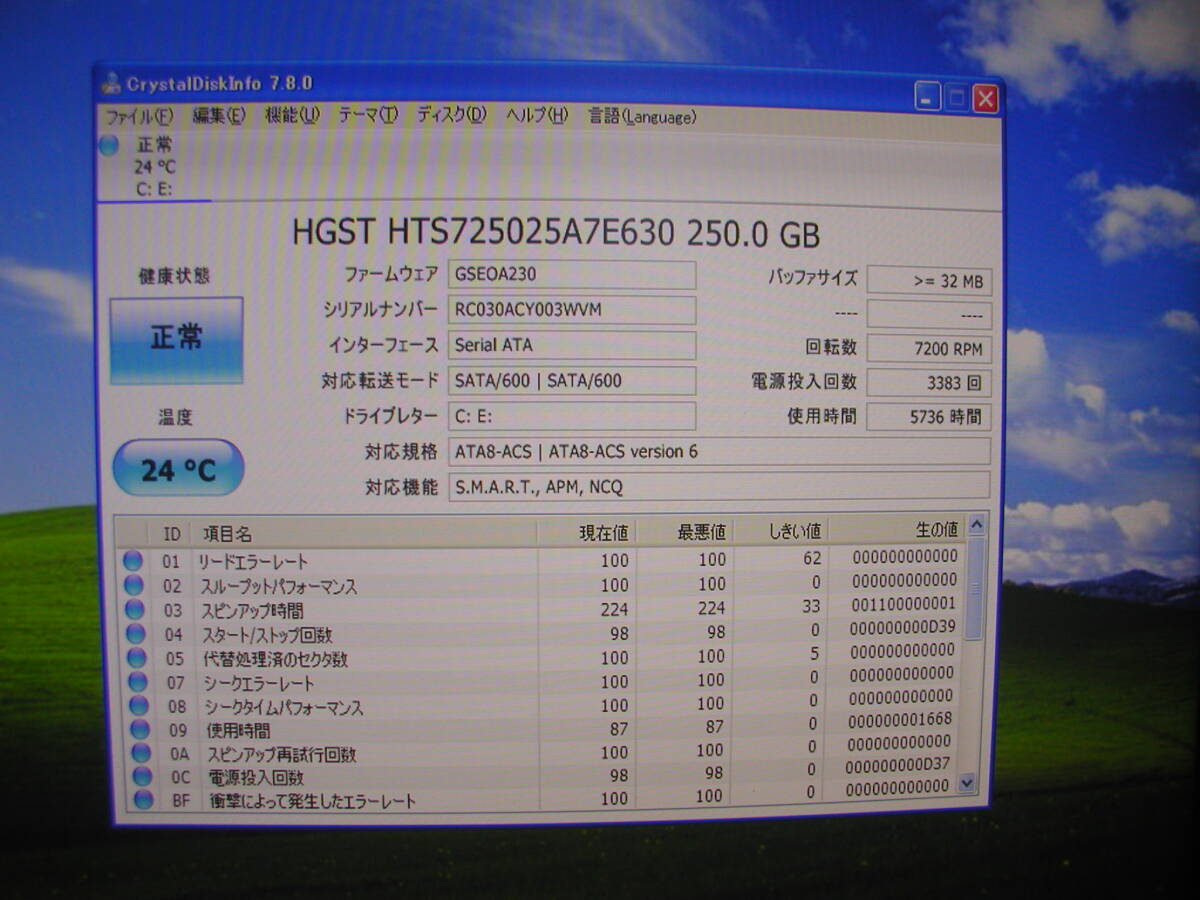Click status icon for row 05 代替処理済のセクタ数
Screen dimensions: 1200x900
136,658
